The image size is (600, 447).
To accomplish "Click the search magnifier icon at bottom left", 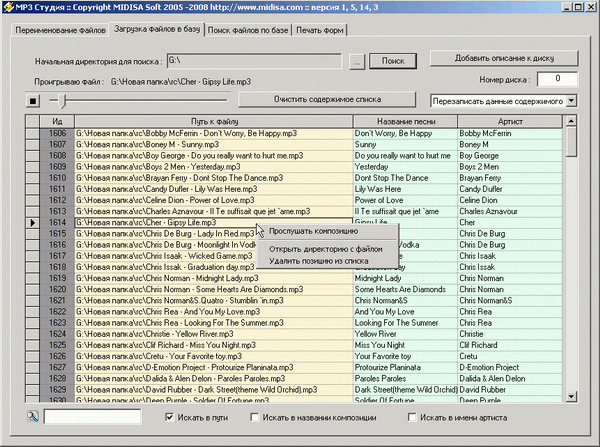I will pos(33,416).
